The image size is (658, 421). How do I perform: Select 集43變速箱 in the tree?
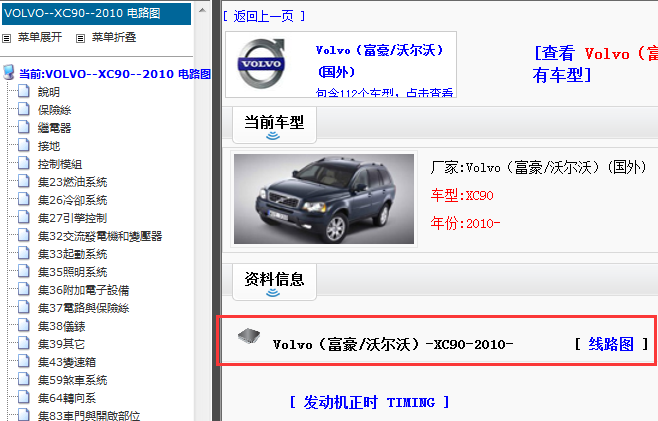pyautogui.click(x=67, y=362)
